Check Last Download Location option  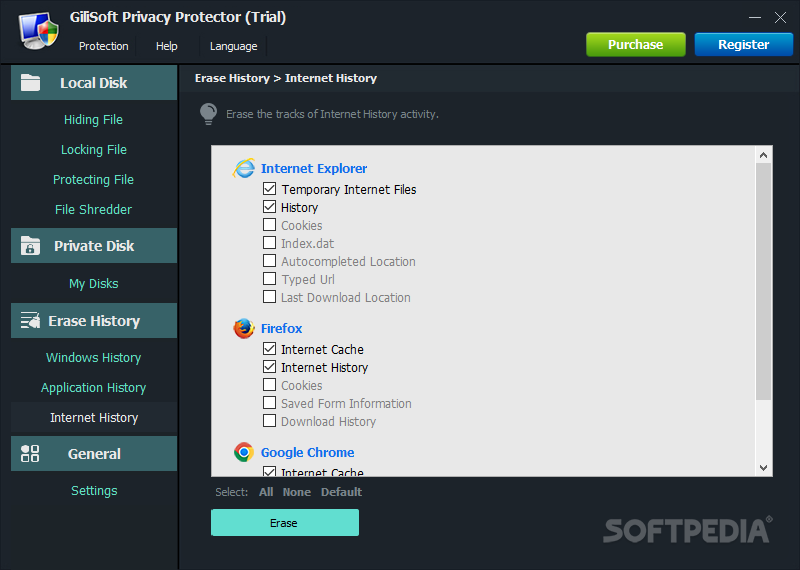click(x=269, y=296)
